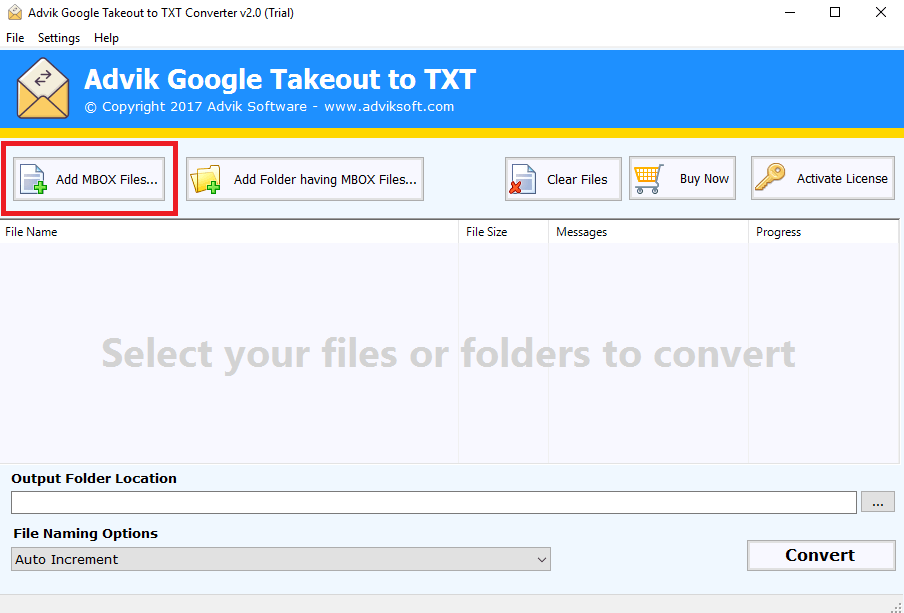The image size is (904, 613).
Task: Start conversion with the Convert button
Action: point(821,555)
